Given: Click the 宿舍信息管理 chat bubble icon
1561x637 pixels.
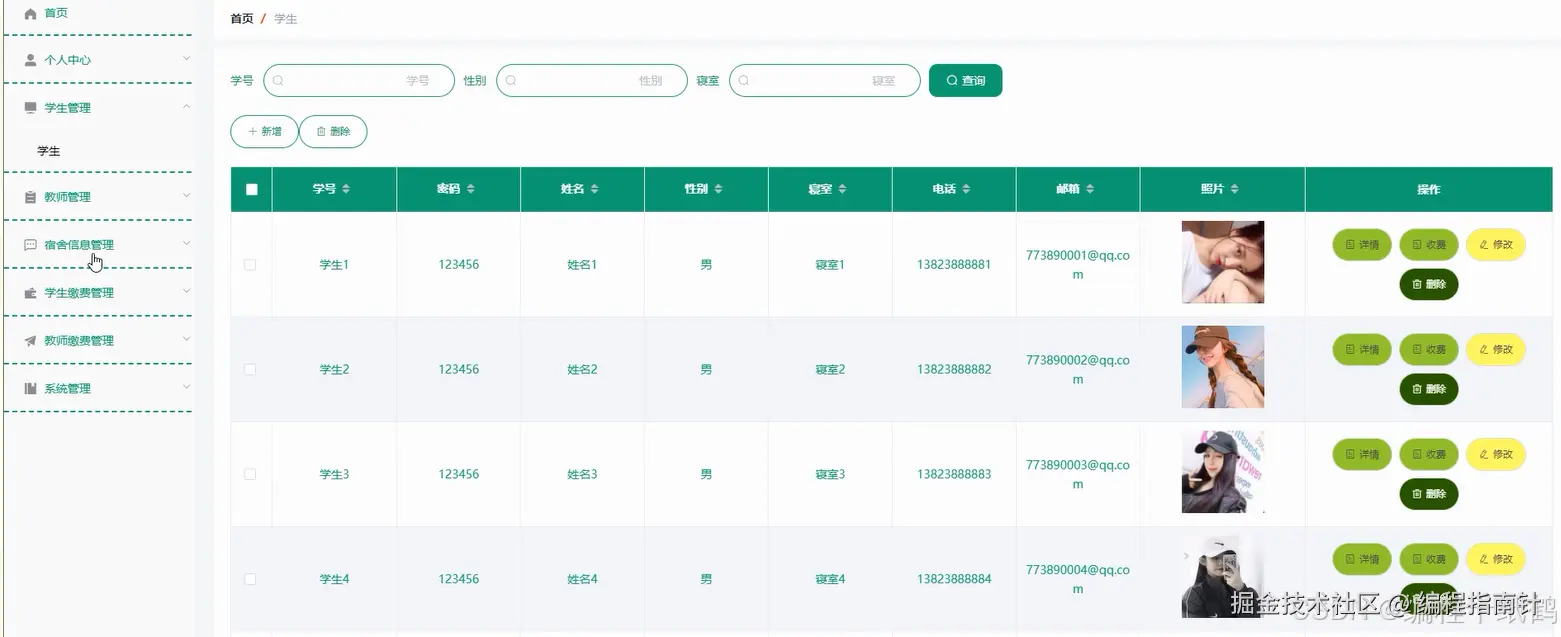Looking at the screenshot, I should pyautogui.click(x=30, y=245).
